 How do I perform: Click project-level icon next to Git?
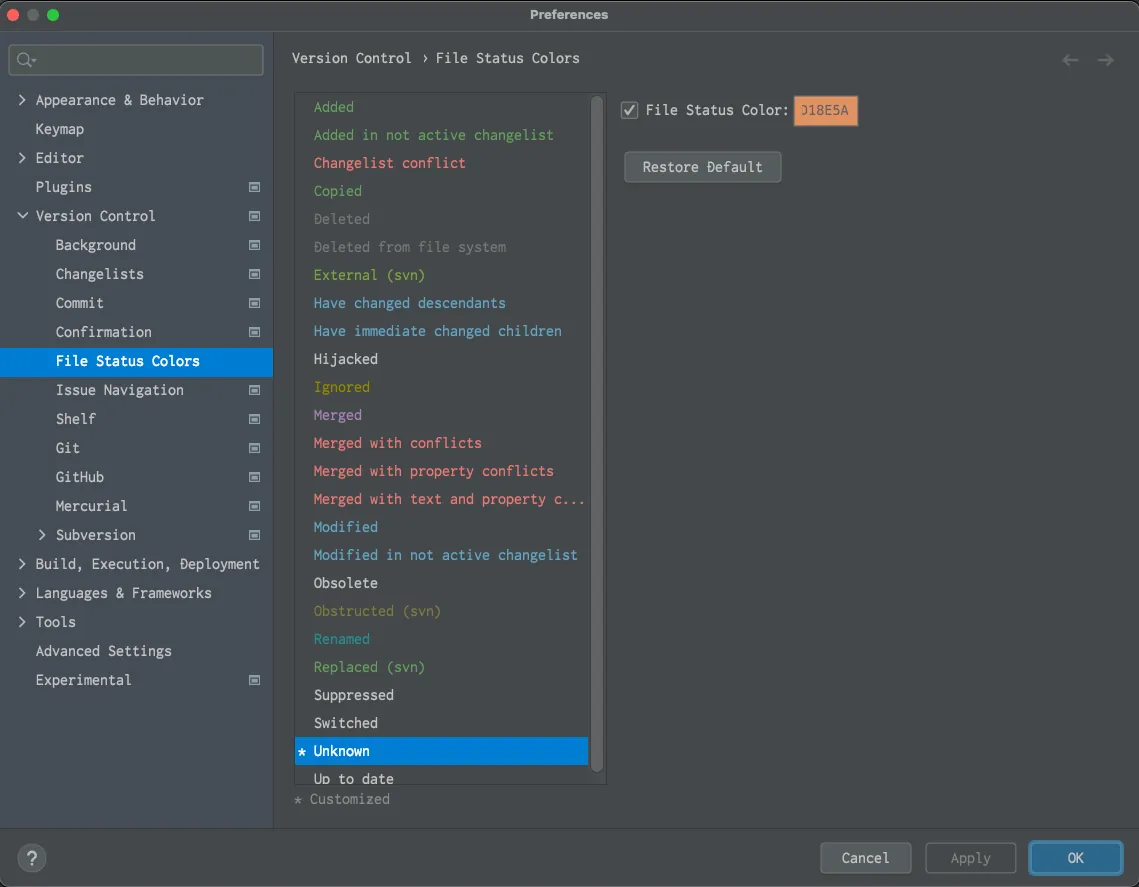255,448
